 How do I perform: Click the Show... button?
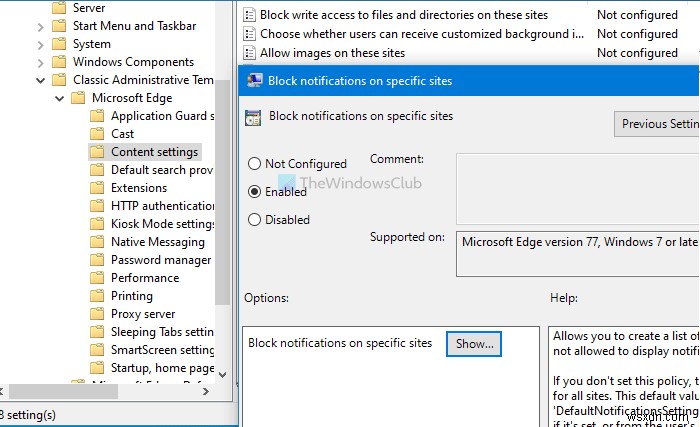pyautogui.click(x=474, y=344)
